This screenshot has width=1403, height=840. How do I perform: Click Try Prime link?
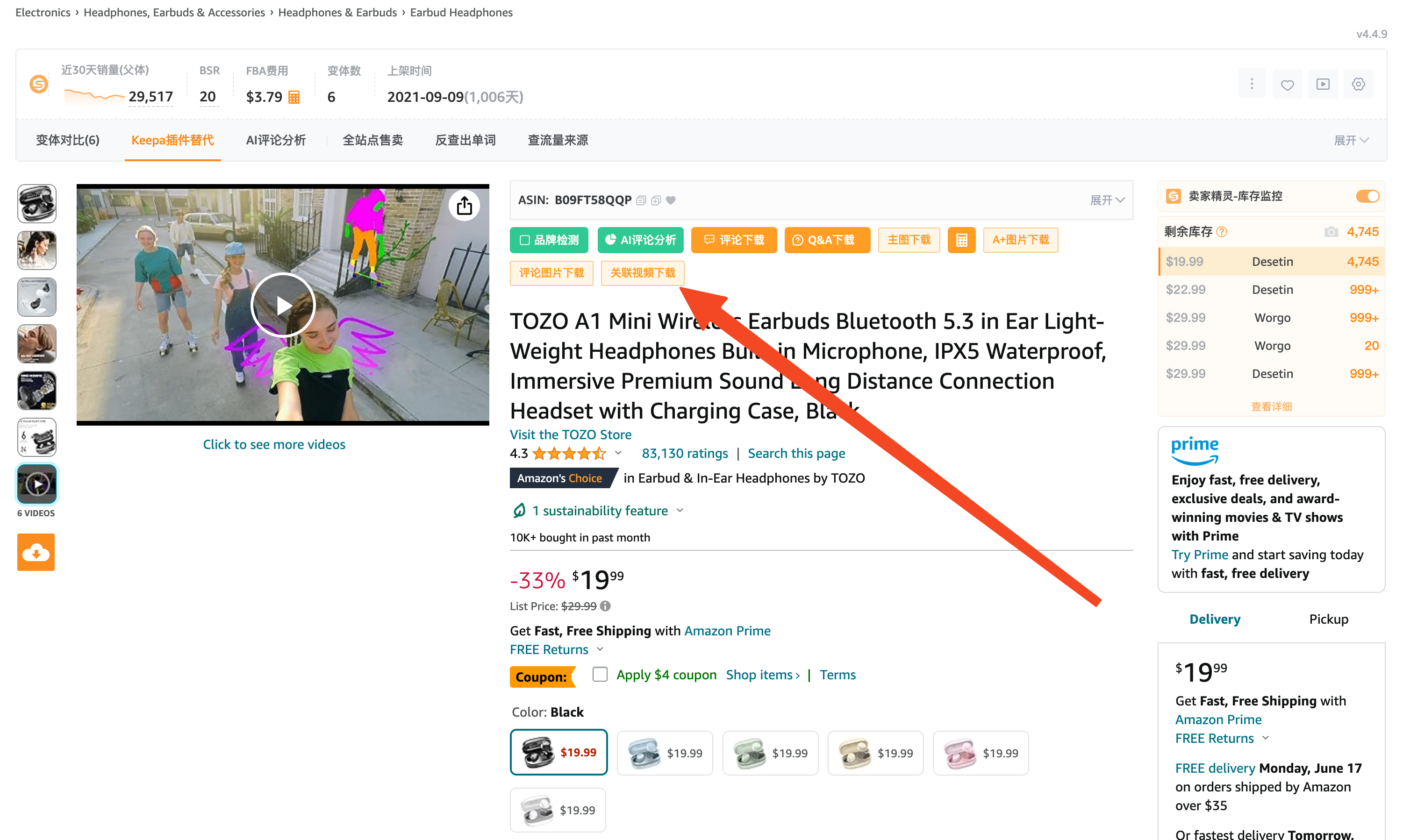(x=1200, y=555)
